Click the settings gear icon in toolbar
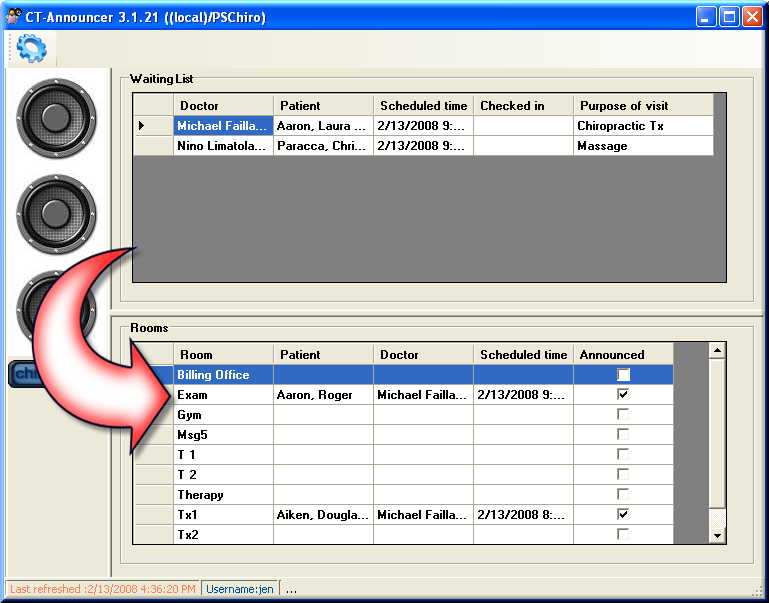This screenshot has height=603, width=769. click(32, 47)
